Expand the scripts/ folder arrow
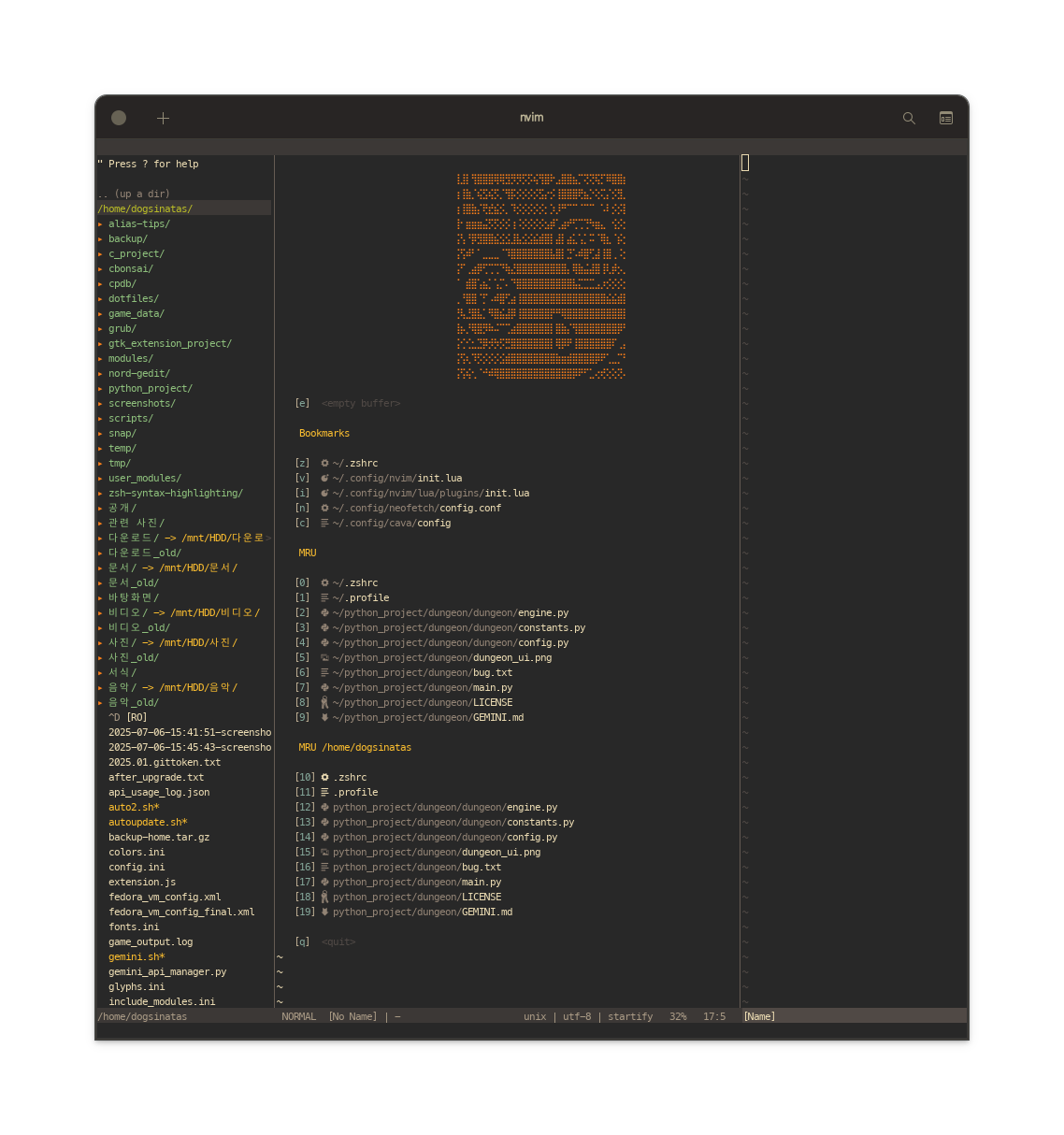The image size is (1064, 1135). pyautogui.click(x=101, y=418)
